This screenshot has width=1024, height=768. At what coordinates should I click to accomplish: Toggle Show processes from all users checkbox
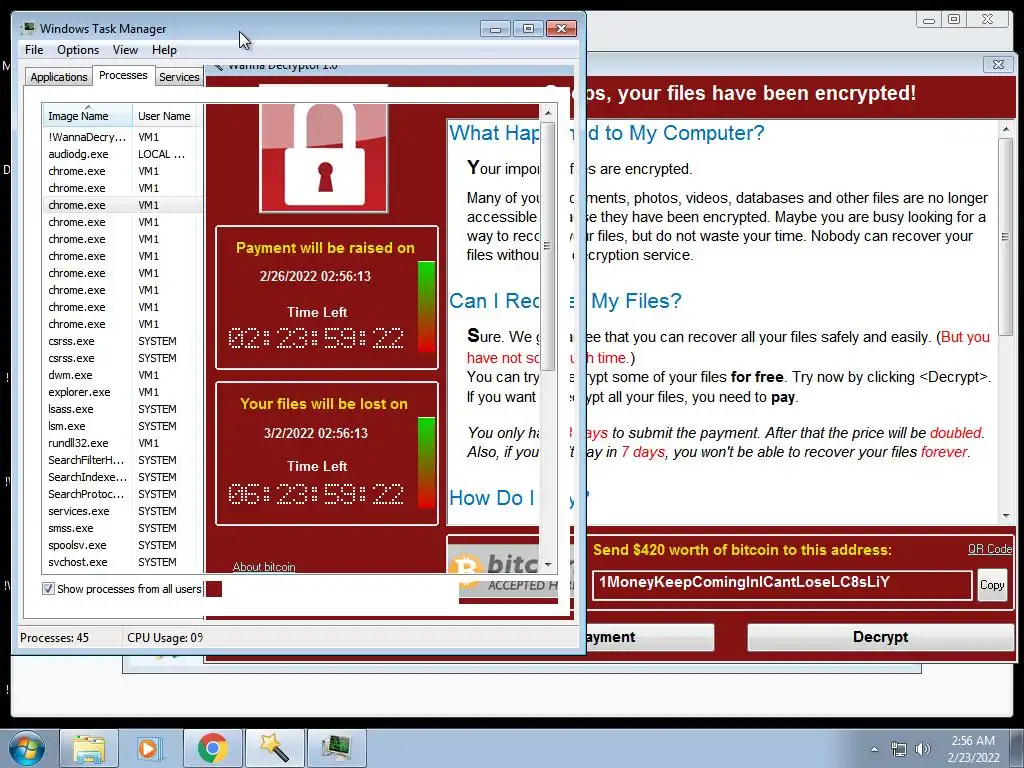[48, 589]
